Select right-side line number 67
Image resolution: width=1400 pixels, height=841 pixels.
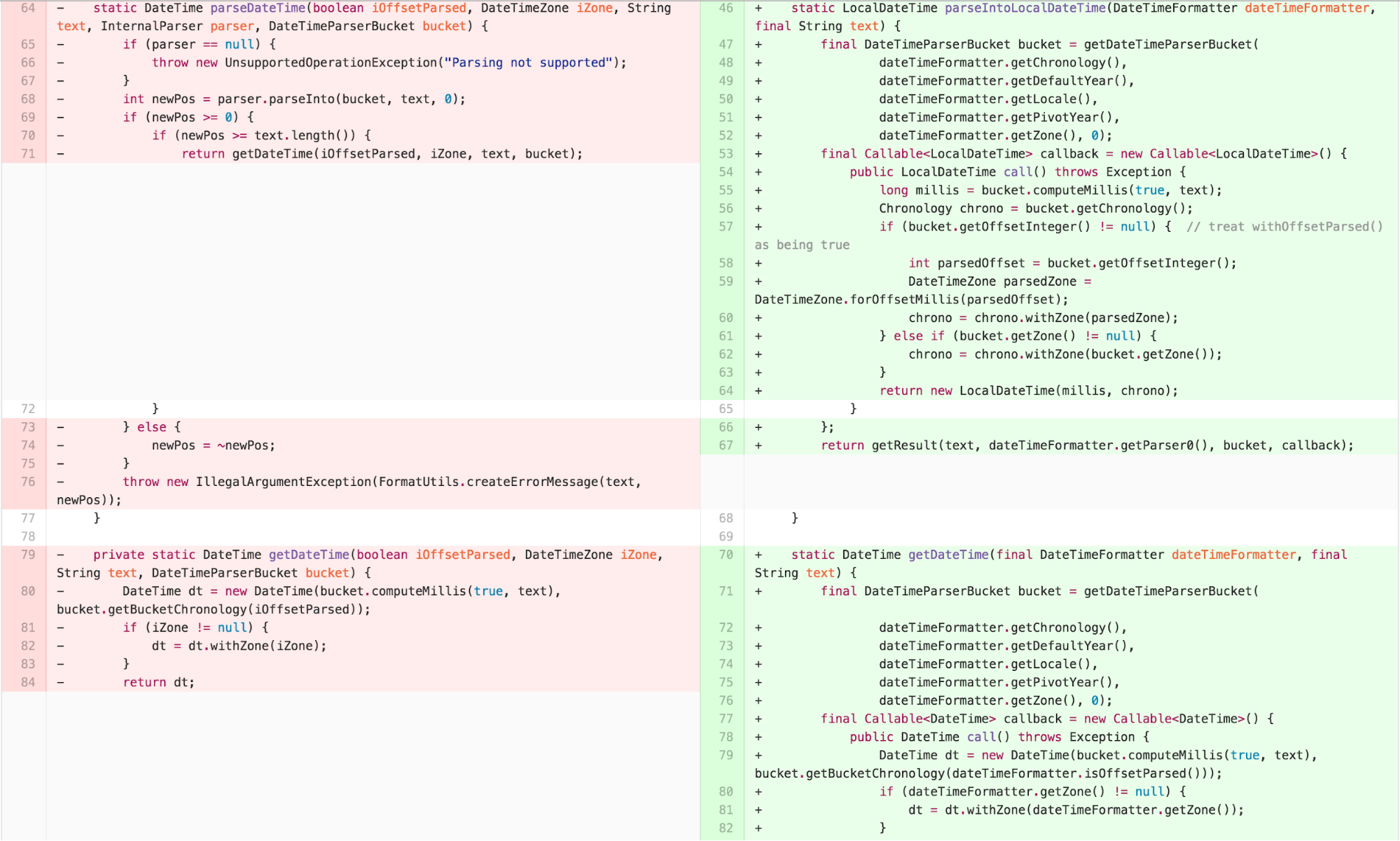pos(726,445)
